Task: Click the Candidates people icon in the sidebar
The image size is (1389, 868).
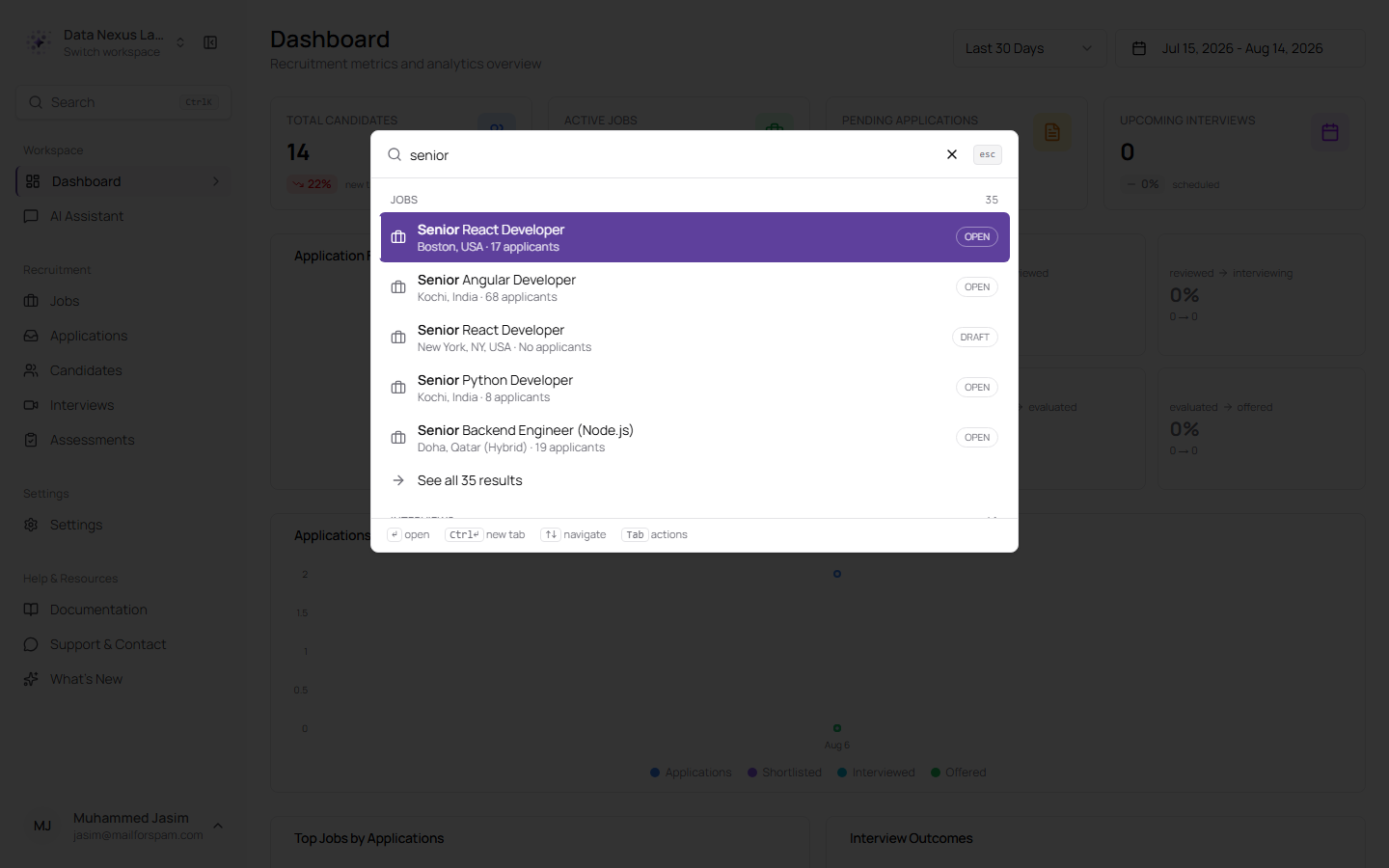Action: click(31, 370)
